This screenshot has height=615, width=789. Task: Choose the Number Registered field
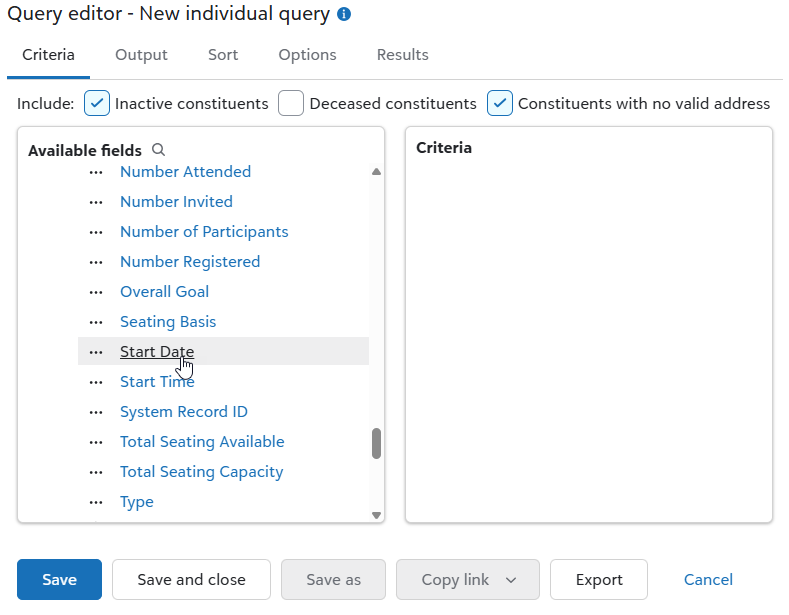pyautogui.click(x=190, y=262)
